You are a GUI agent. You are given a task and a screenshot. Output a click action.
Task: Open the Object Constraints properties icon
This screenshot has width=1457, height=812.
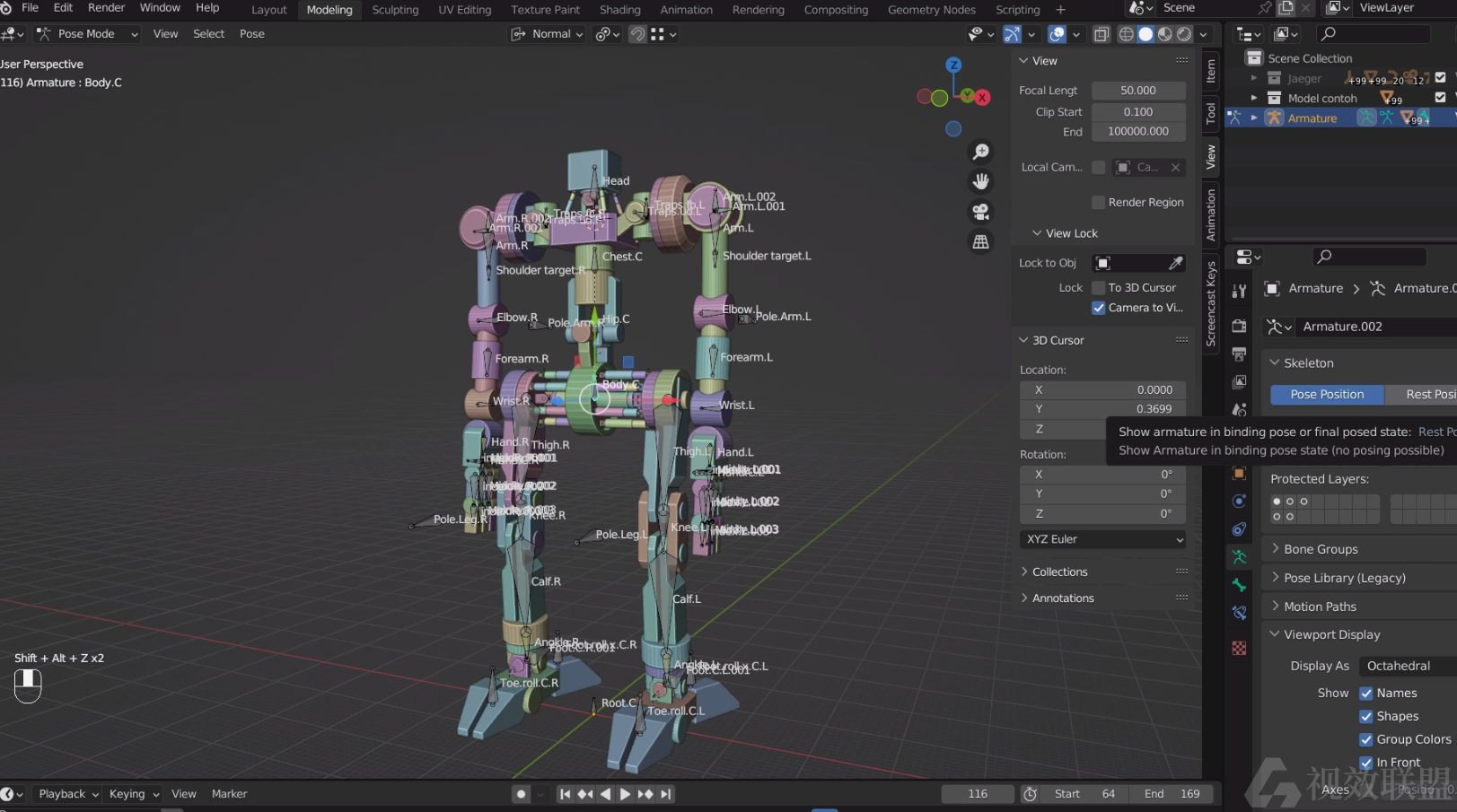1239,528
